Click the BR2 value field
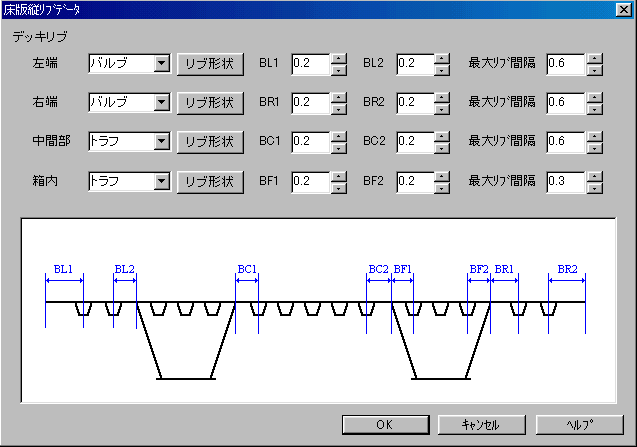This screenshot has width=637, height=447. 415,103
